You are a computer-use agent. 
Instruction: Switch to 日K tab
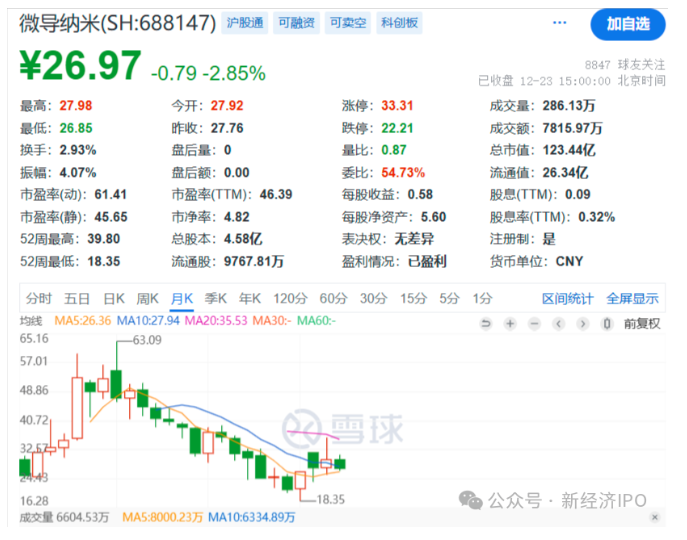click(114, 299)
